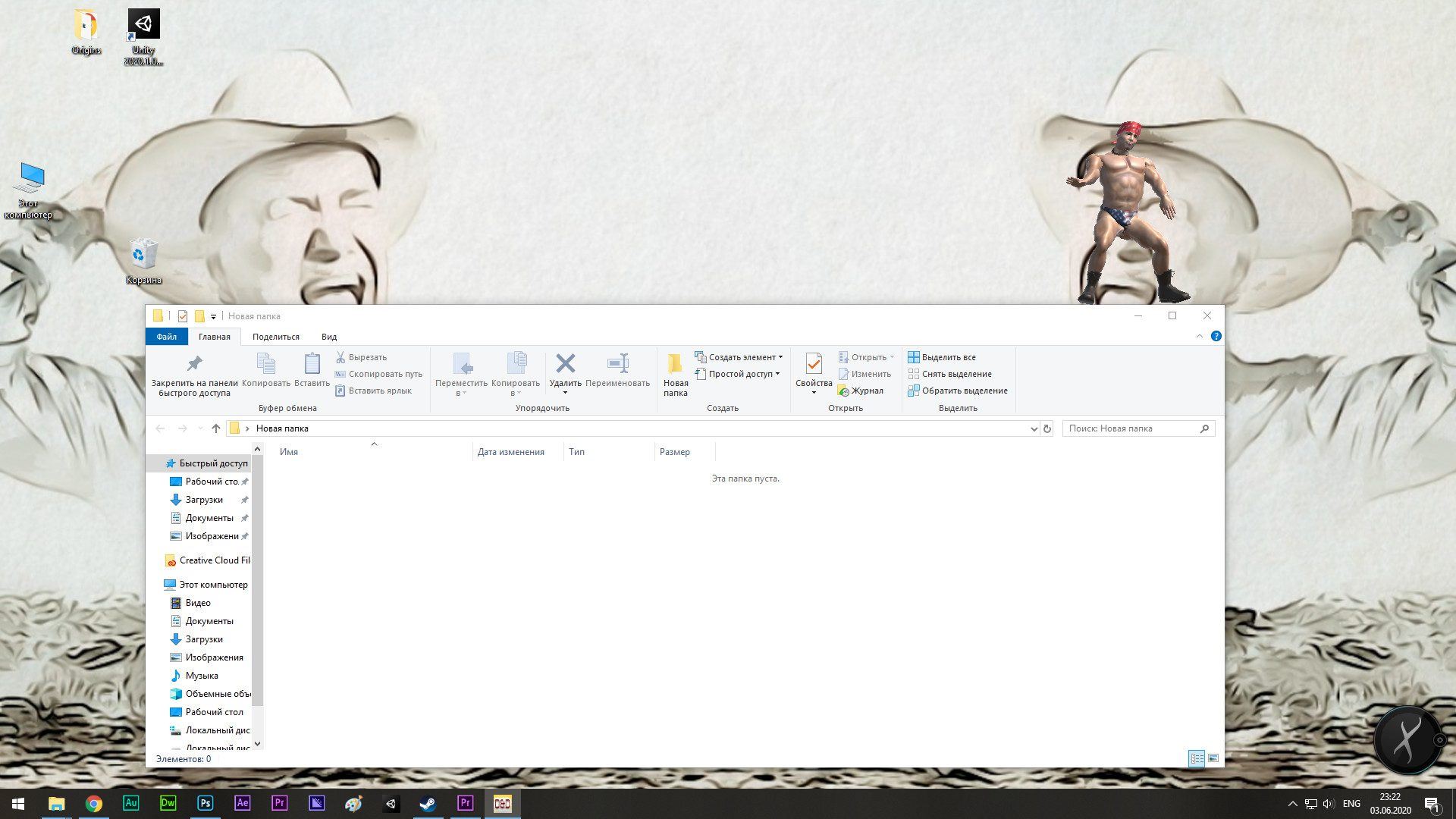The height and width of the screenshot is (819, 1456).
Task: Click the Переименовать command
Action: 617,374
